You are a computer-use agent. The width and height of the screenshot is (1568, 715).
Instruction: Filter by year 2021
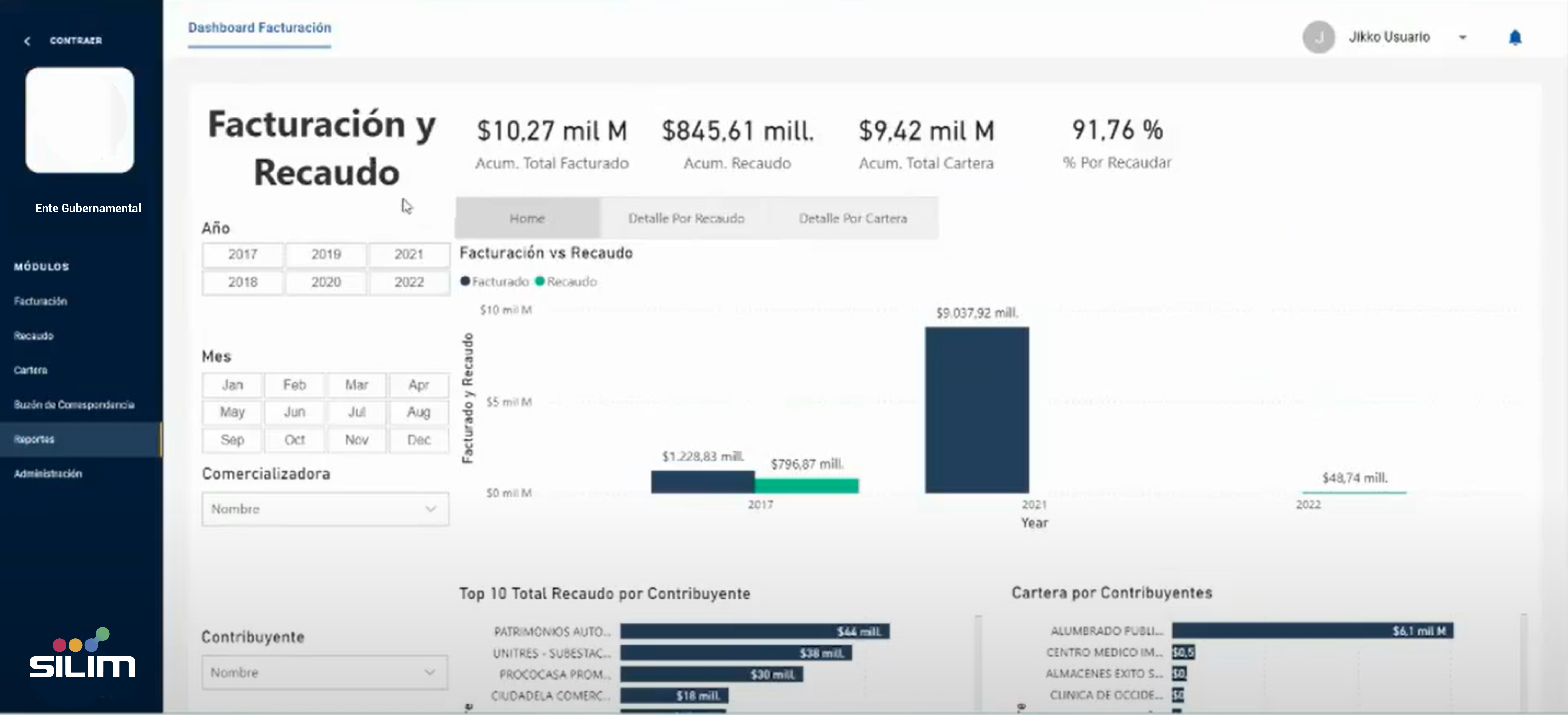[409, 254]
